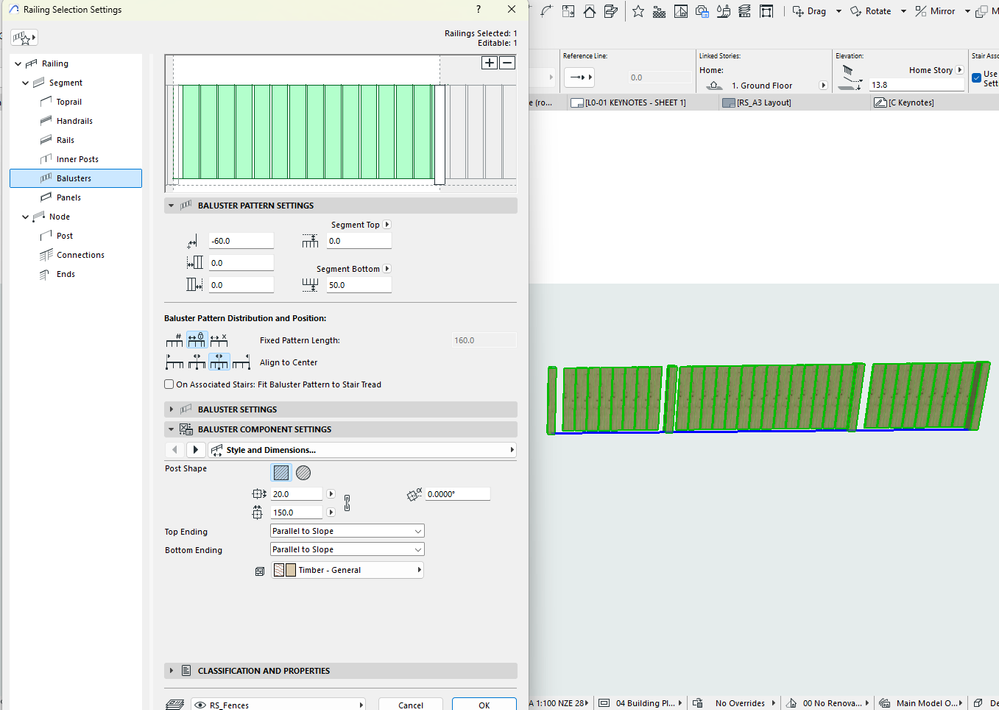Click the Favorites star icon in dialog
The height and width of the screenshot is (710, 999).
(24, 38)
